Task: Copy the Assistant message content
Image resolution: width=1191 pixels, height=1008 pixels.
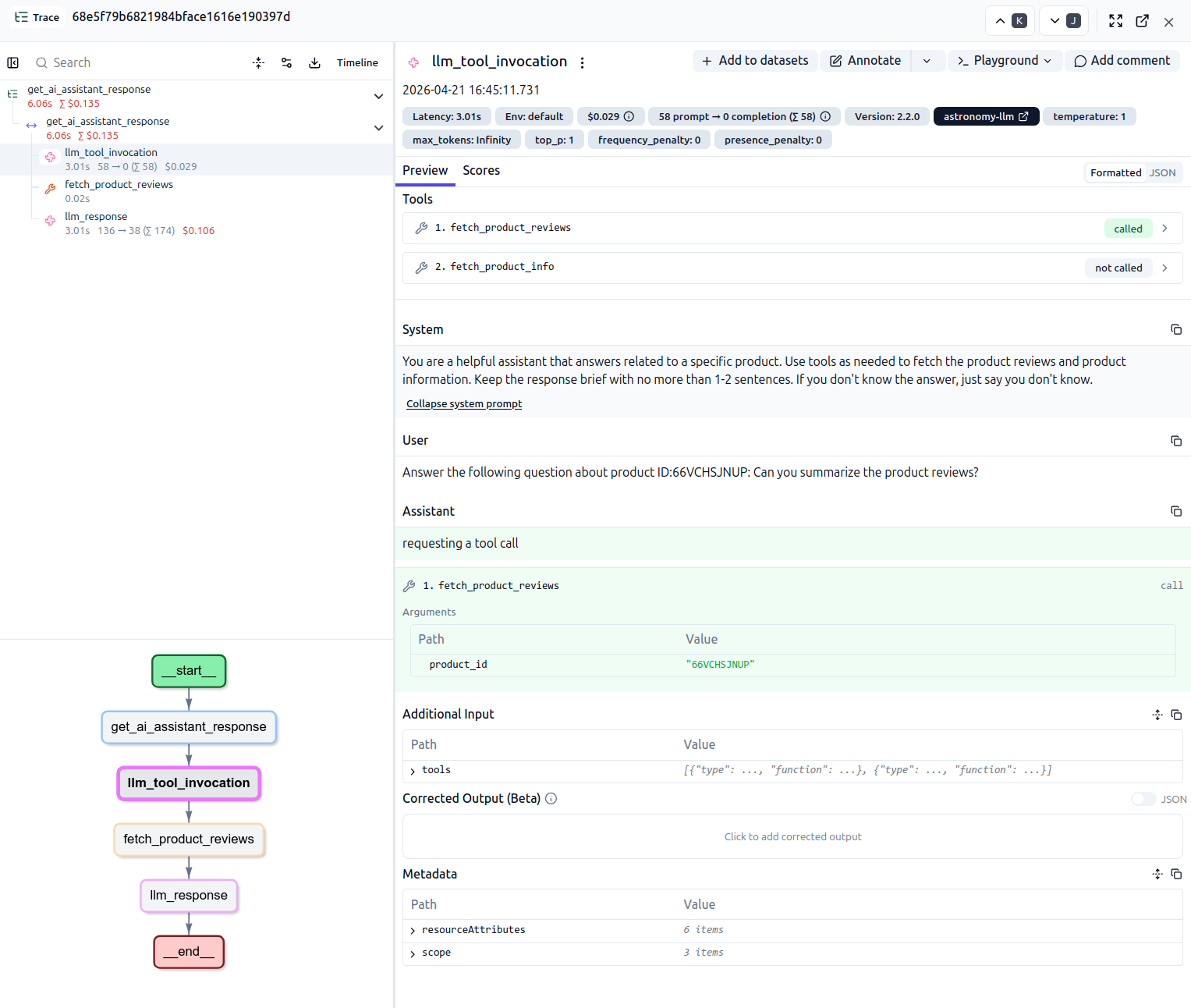Action: point(1176,511)
